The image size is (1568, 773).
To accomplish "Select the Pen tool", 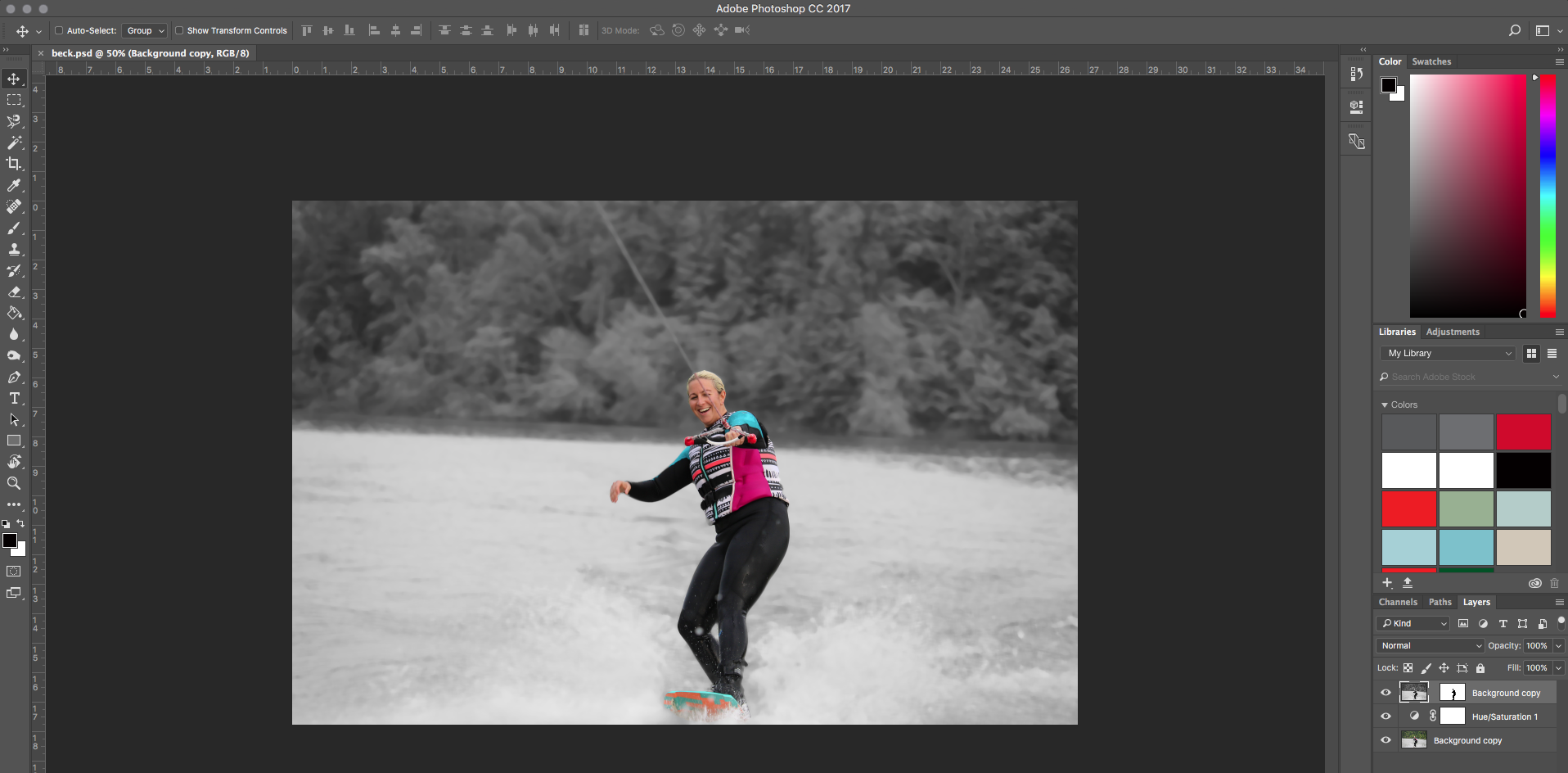I will tap(14, 377).
